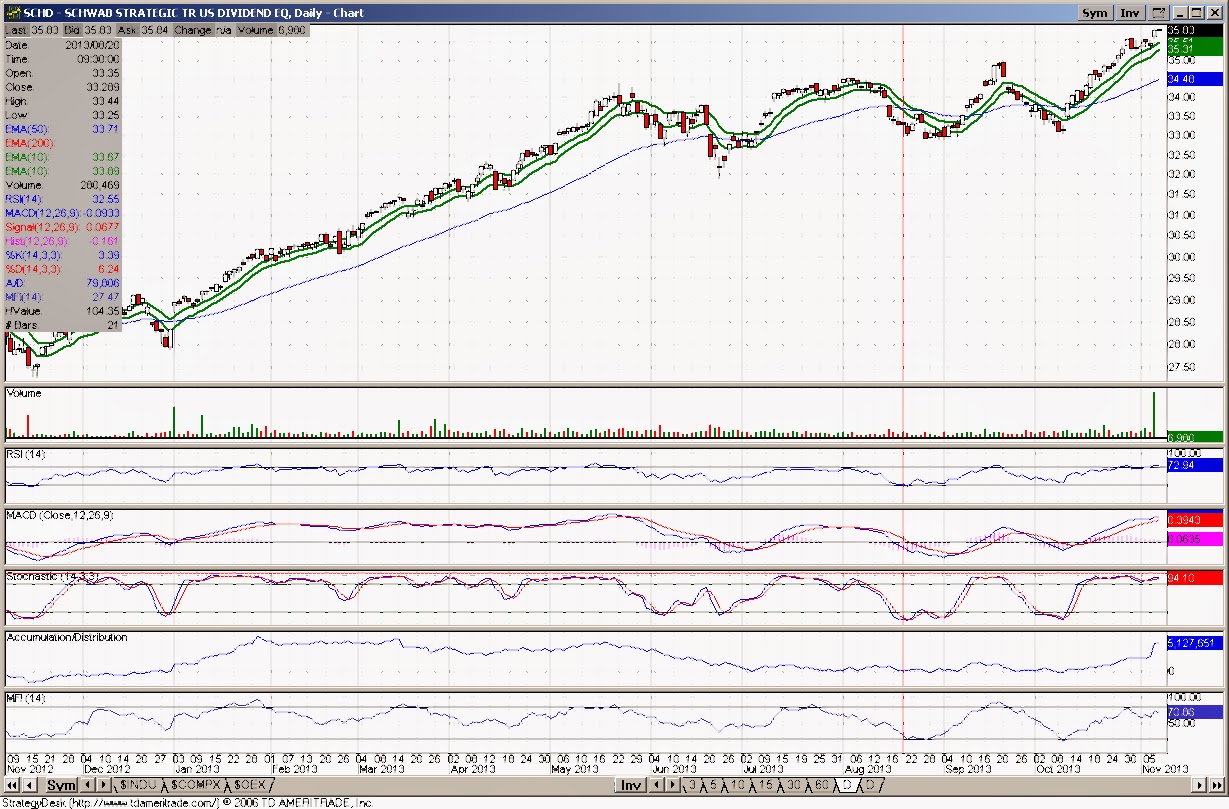Click the pink 0.0635 histogram value marker
Image resolution: width=1229 pixels, height=809 pixels.
(1194, 538)
